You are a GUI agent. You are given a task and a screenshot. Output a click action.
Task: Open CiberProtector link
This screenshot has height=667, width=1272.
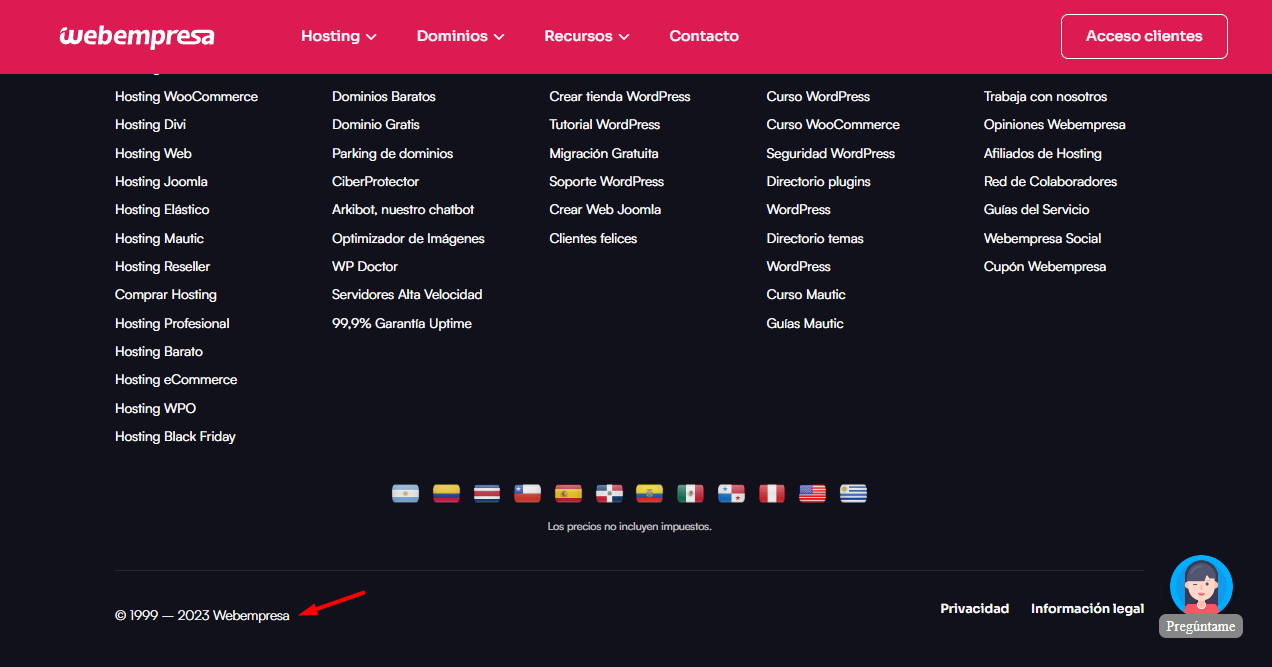(375, 182)
